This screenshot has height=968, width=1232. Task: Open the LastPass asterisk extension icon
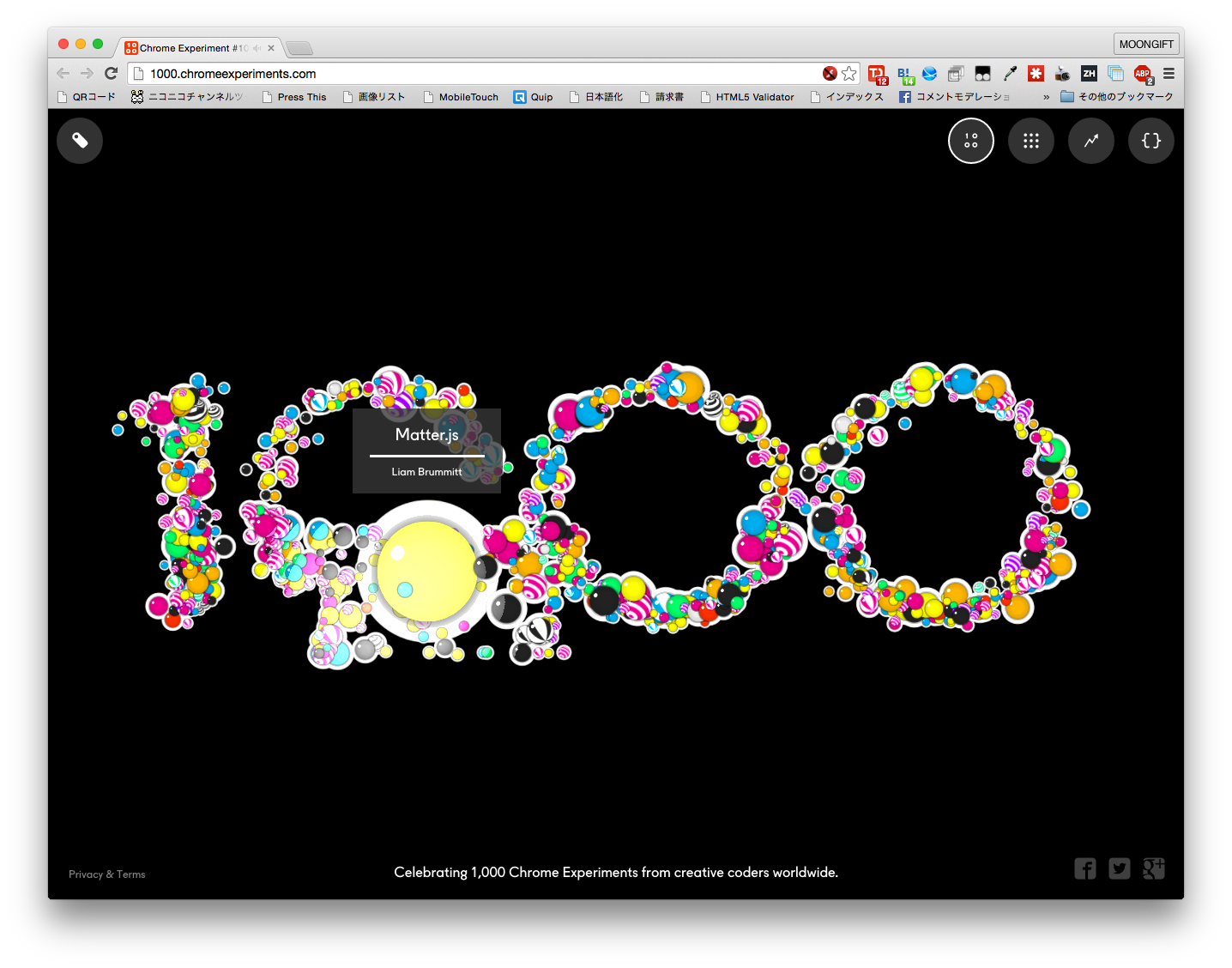pos(1036,74)
